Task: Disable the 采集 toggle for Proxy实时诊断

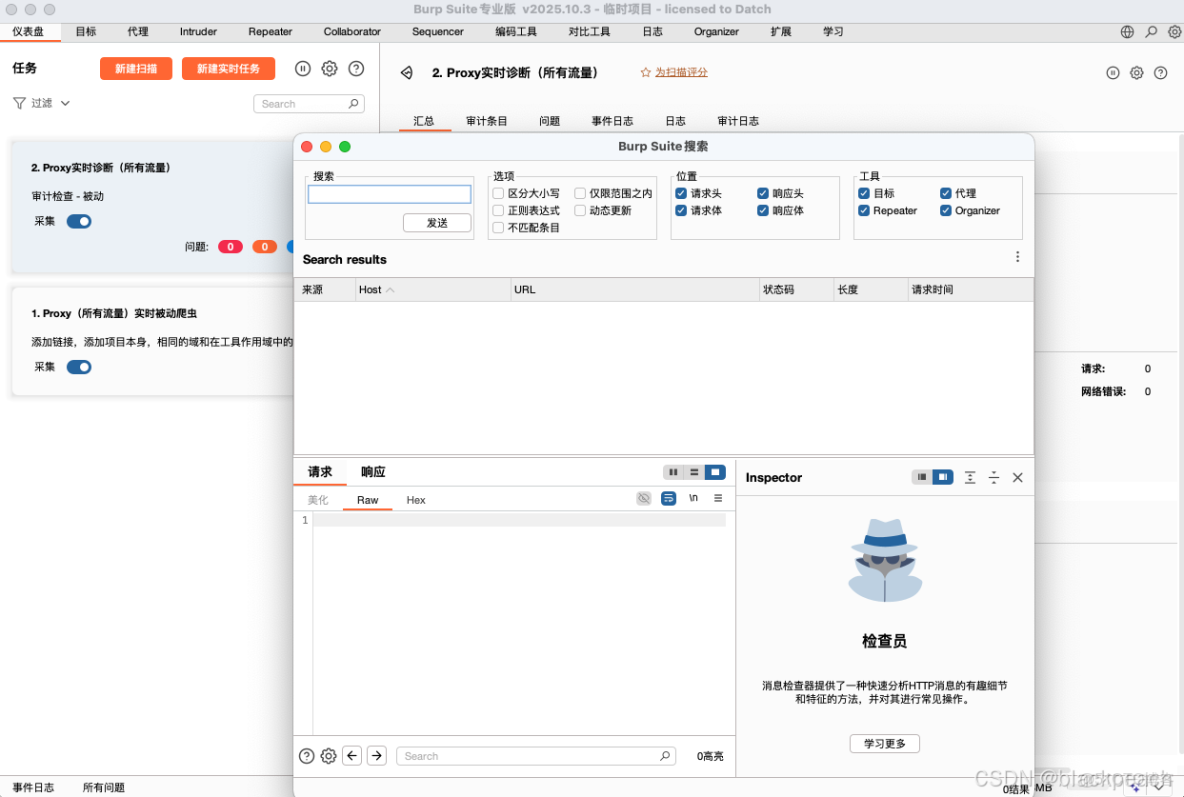Action: [x=78, y=222]
